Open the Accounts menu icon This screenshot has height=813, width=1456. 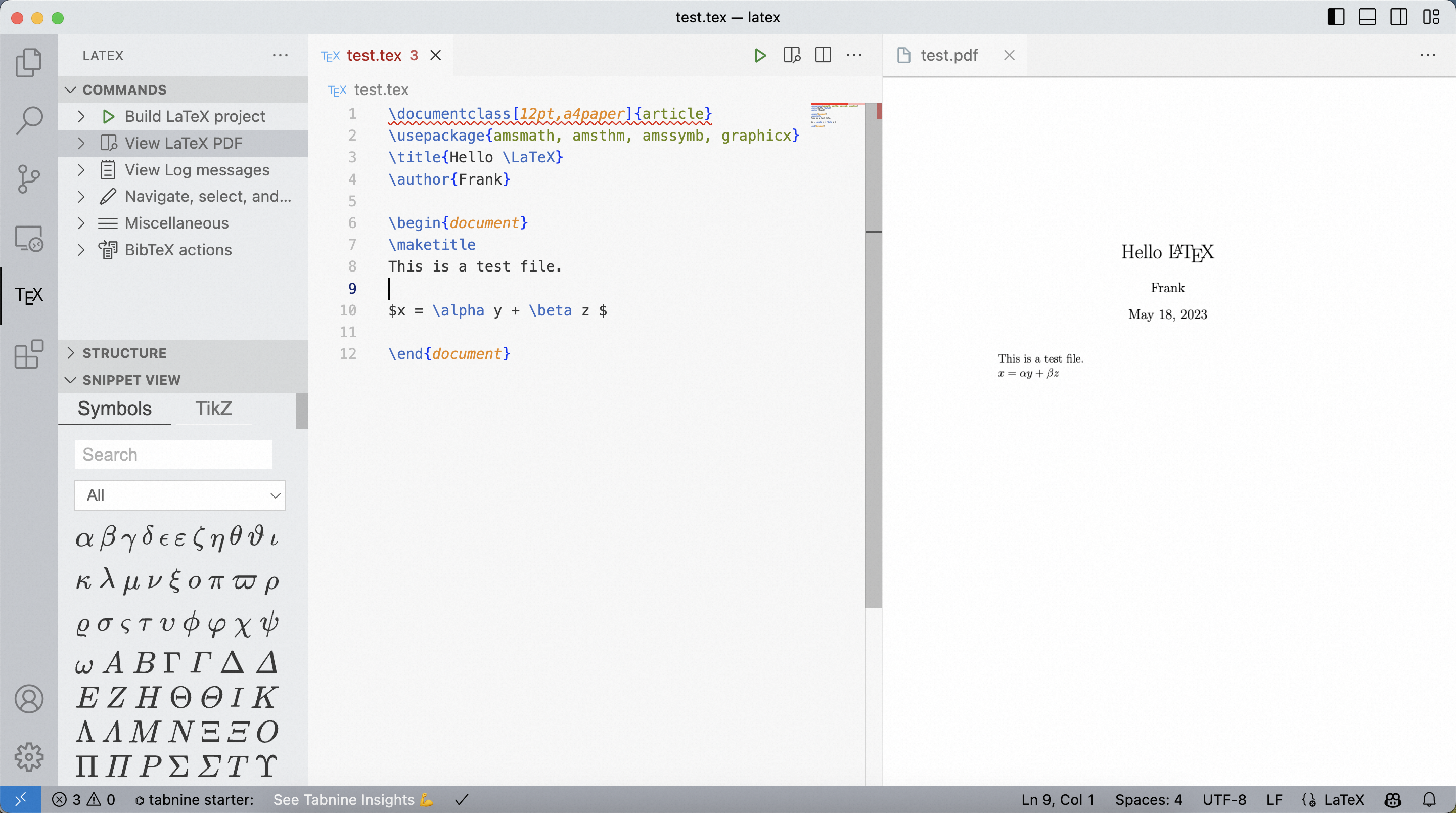click(29, 699)
